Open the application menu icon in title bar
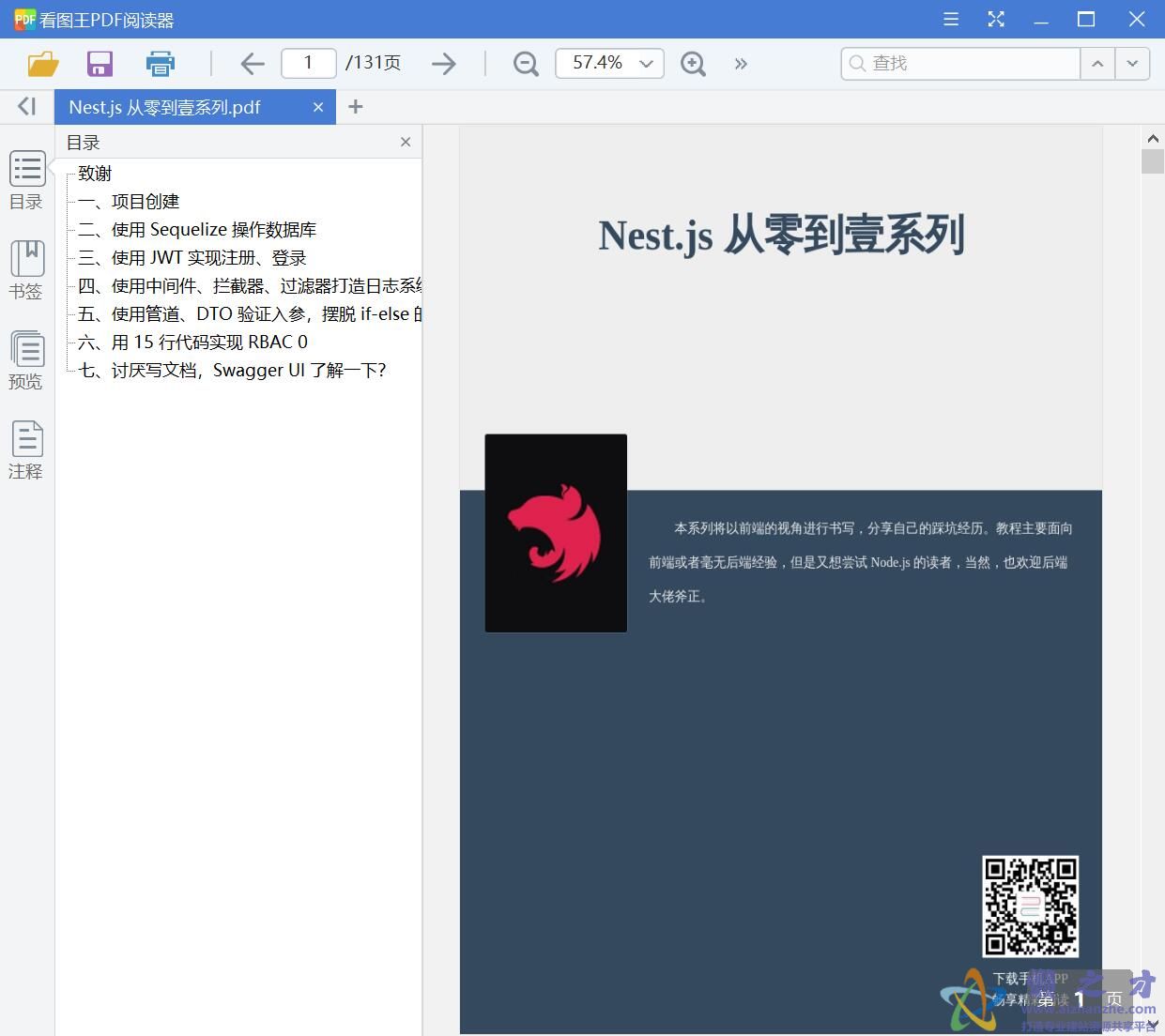 click(951, 19)
